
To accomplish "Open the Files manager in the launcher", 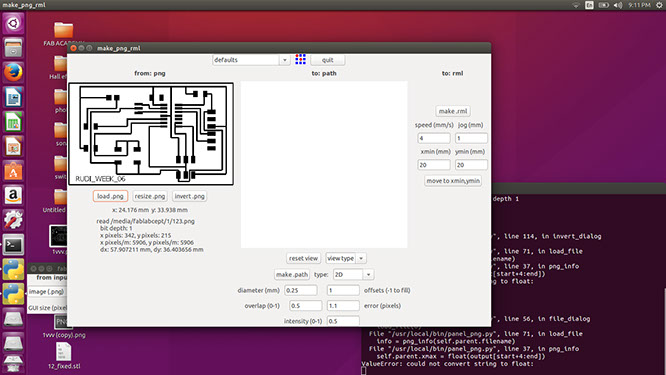I will click(x=13, y=48).
